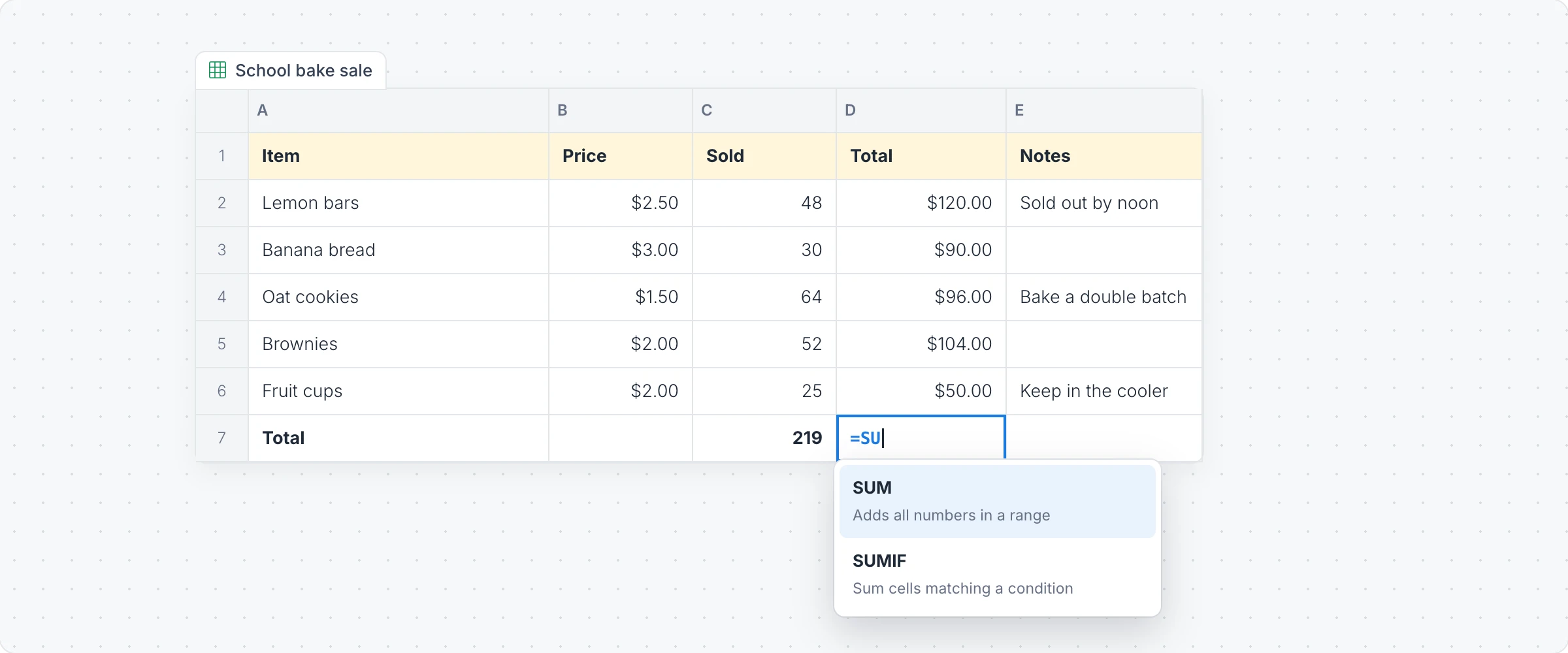Select column C header
The height and width of the screenshot is (653, 1568).
tap(764, 110)
